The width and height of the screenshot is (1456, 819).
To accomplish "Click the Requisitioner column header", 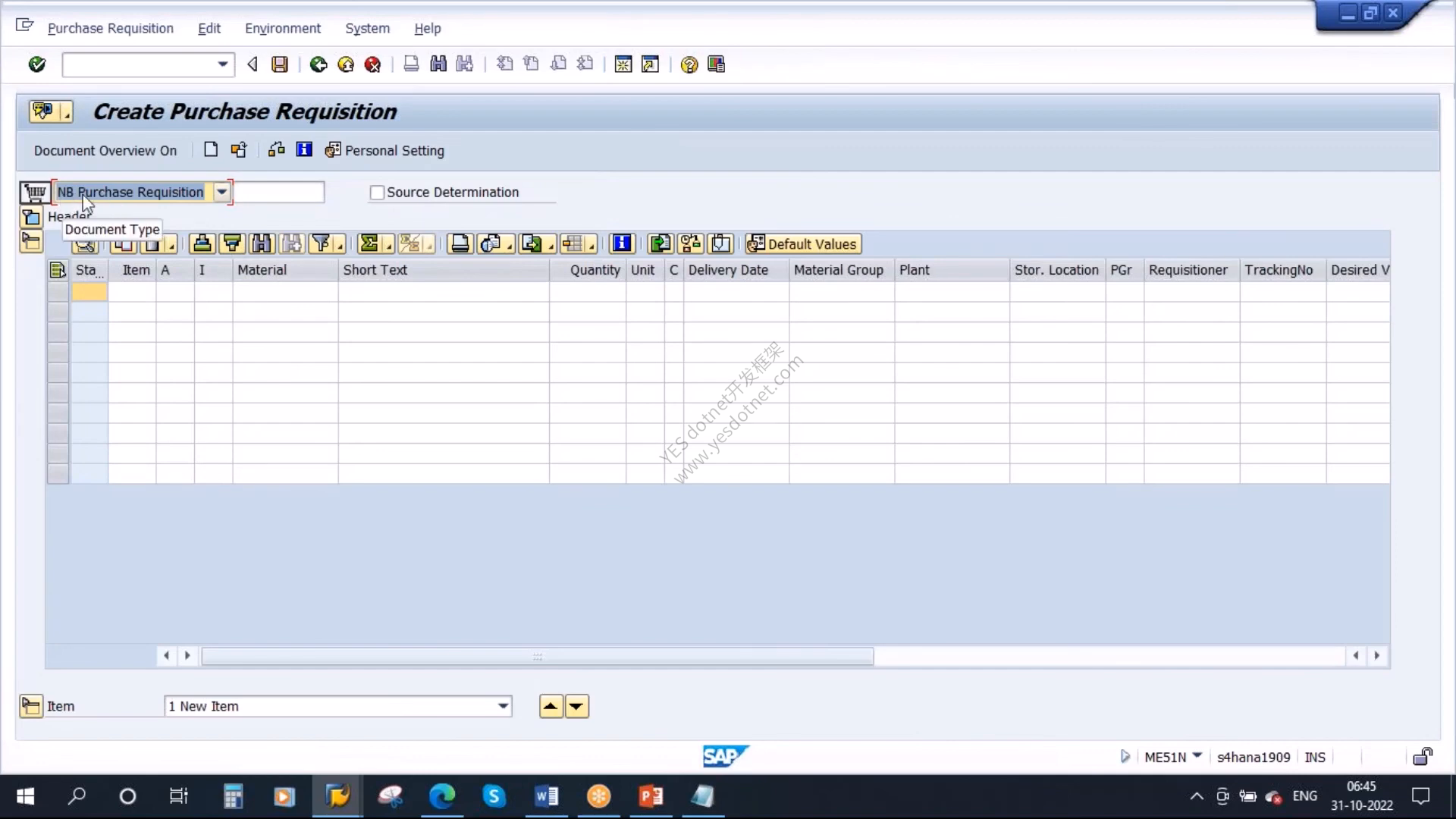I will click(1191, 270).
